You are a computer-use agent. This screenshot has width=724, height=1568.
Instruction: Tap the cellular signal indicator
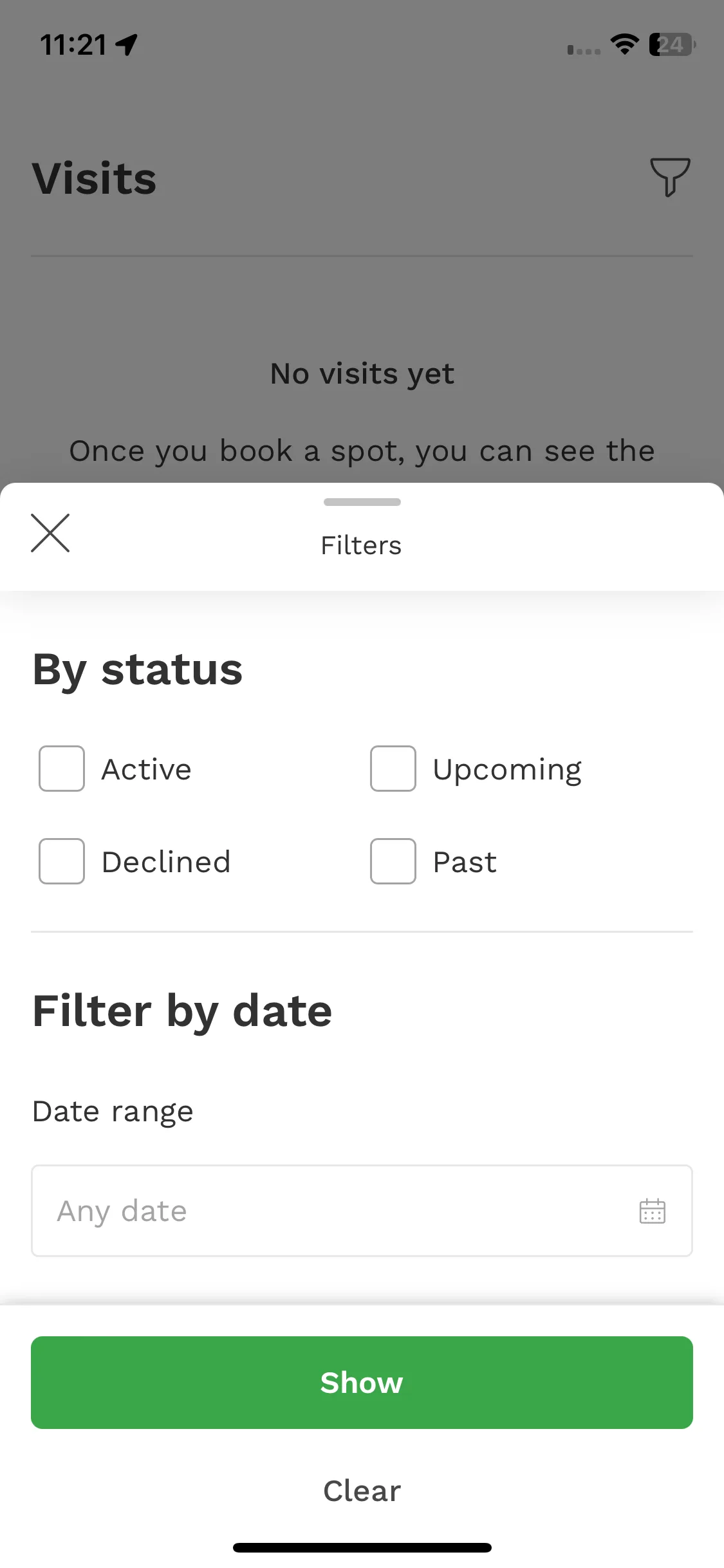click(584, 50)
